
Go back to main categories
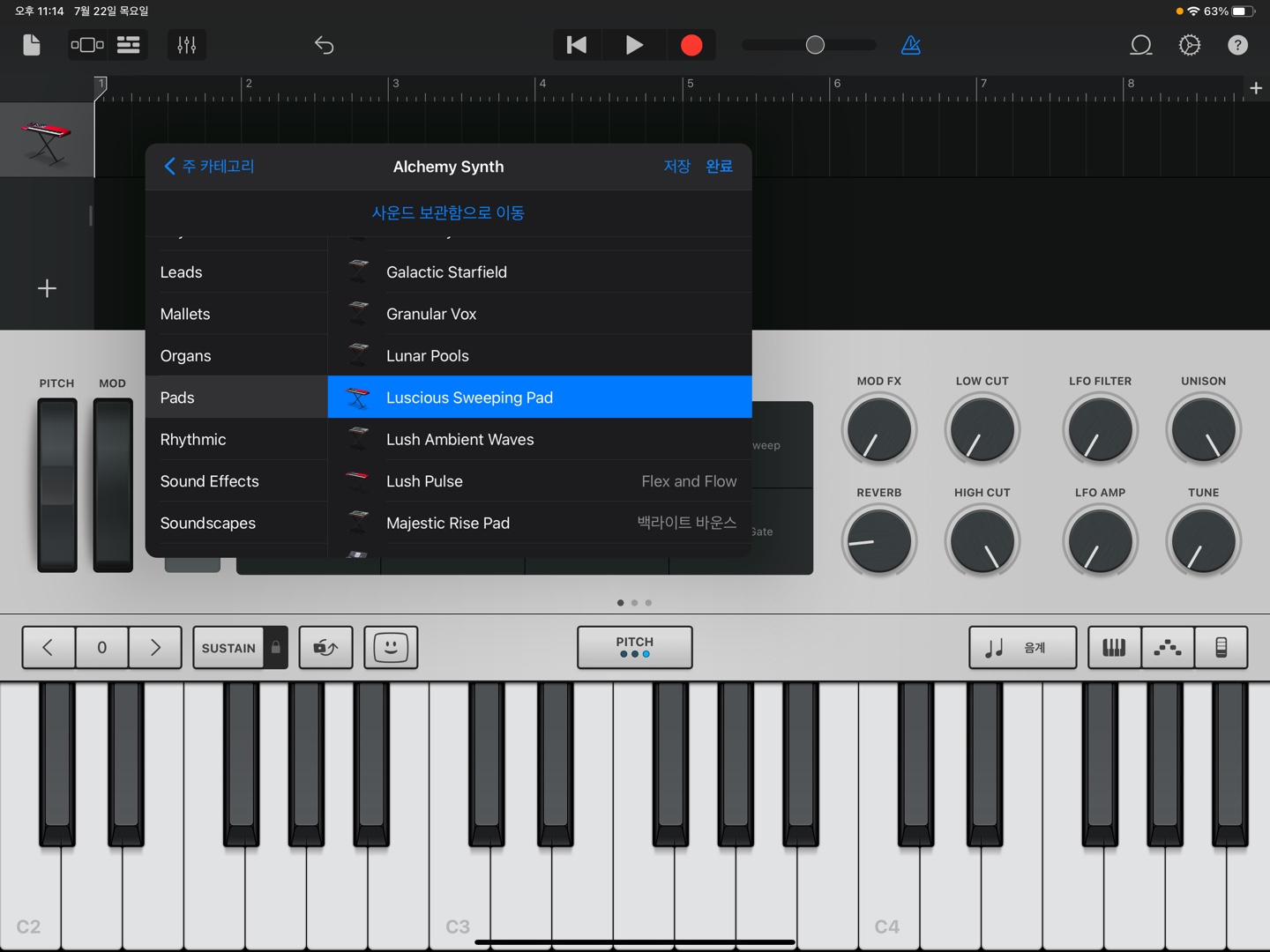click(x=209, y=167)
